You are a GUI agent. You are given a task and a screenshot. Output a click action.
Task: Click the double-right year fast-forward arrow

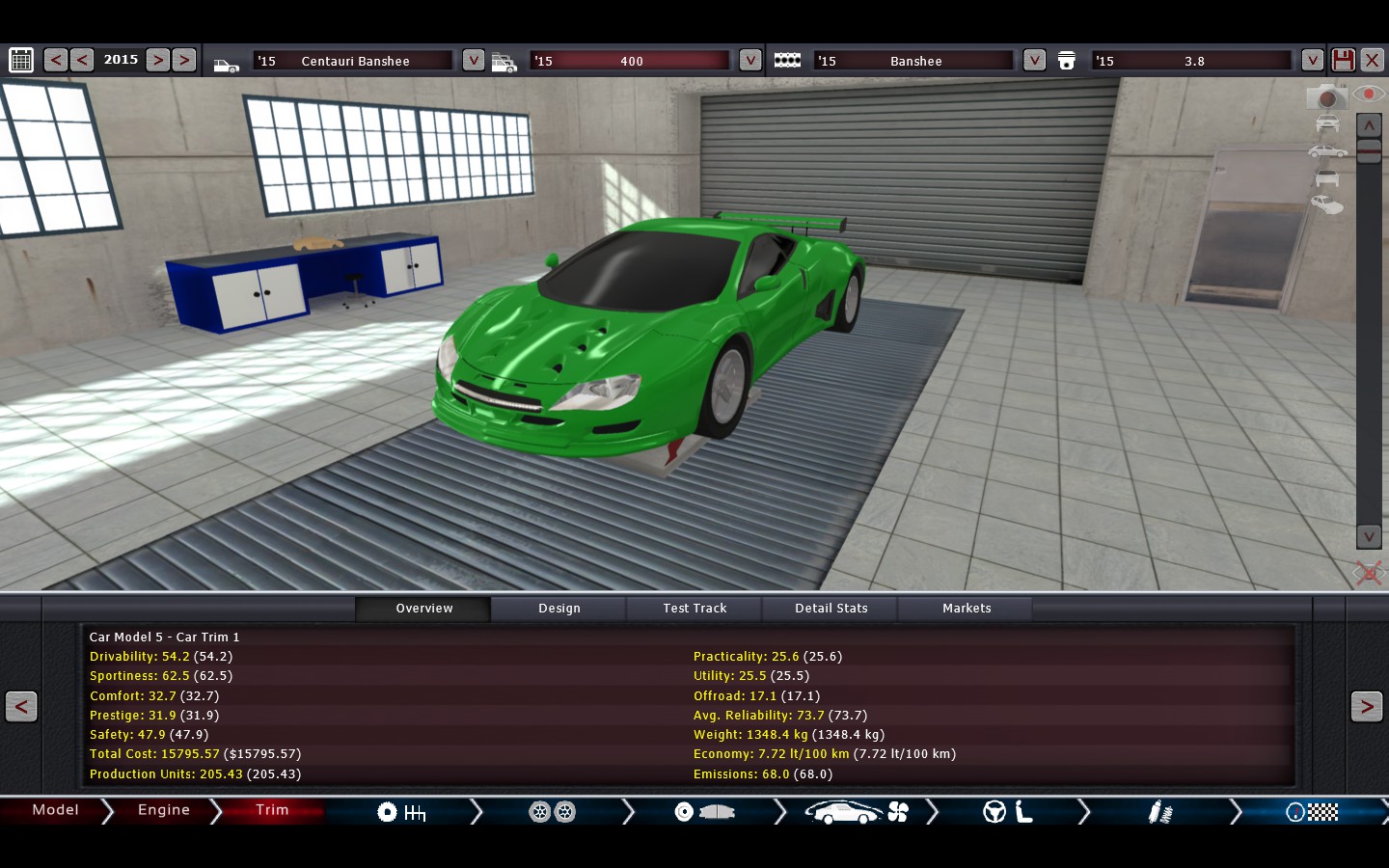184,60
